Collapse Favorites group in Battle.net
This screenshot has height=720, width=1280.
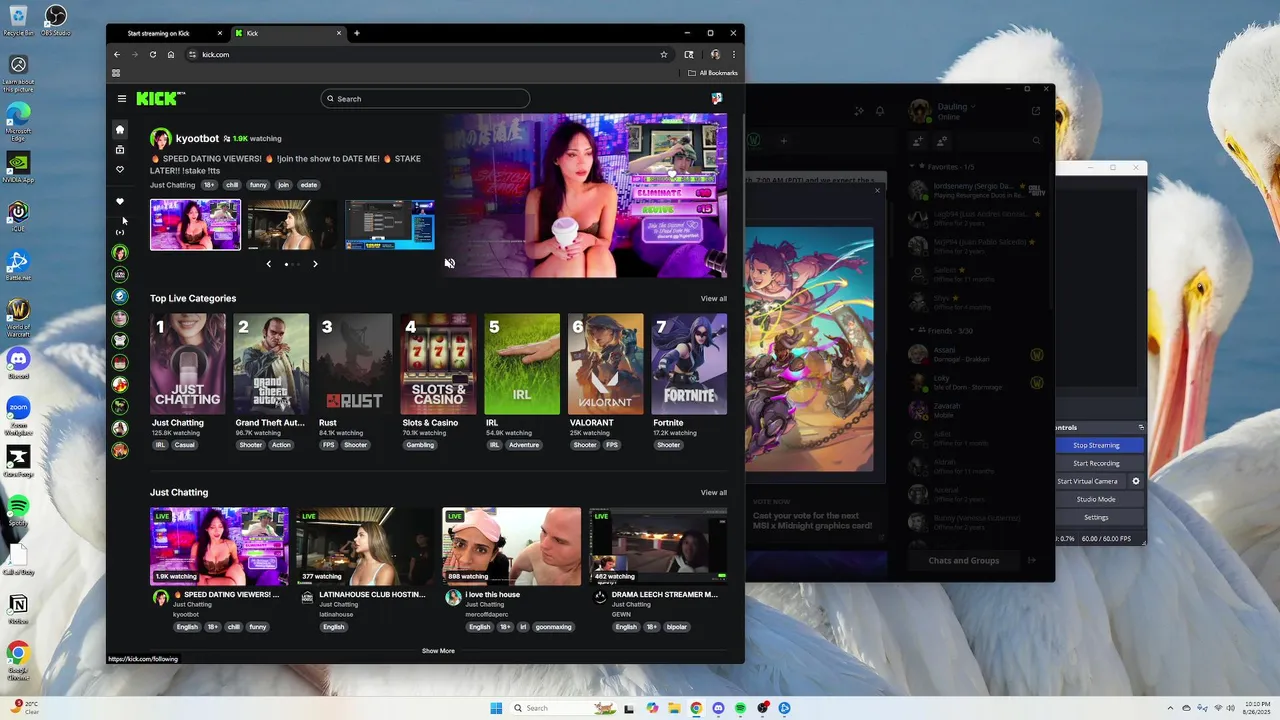point(913,167)
